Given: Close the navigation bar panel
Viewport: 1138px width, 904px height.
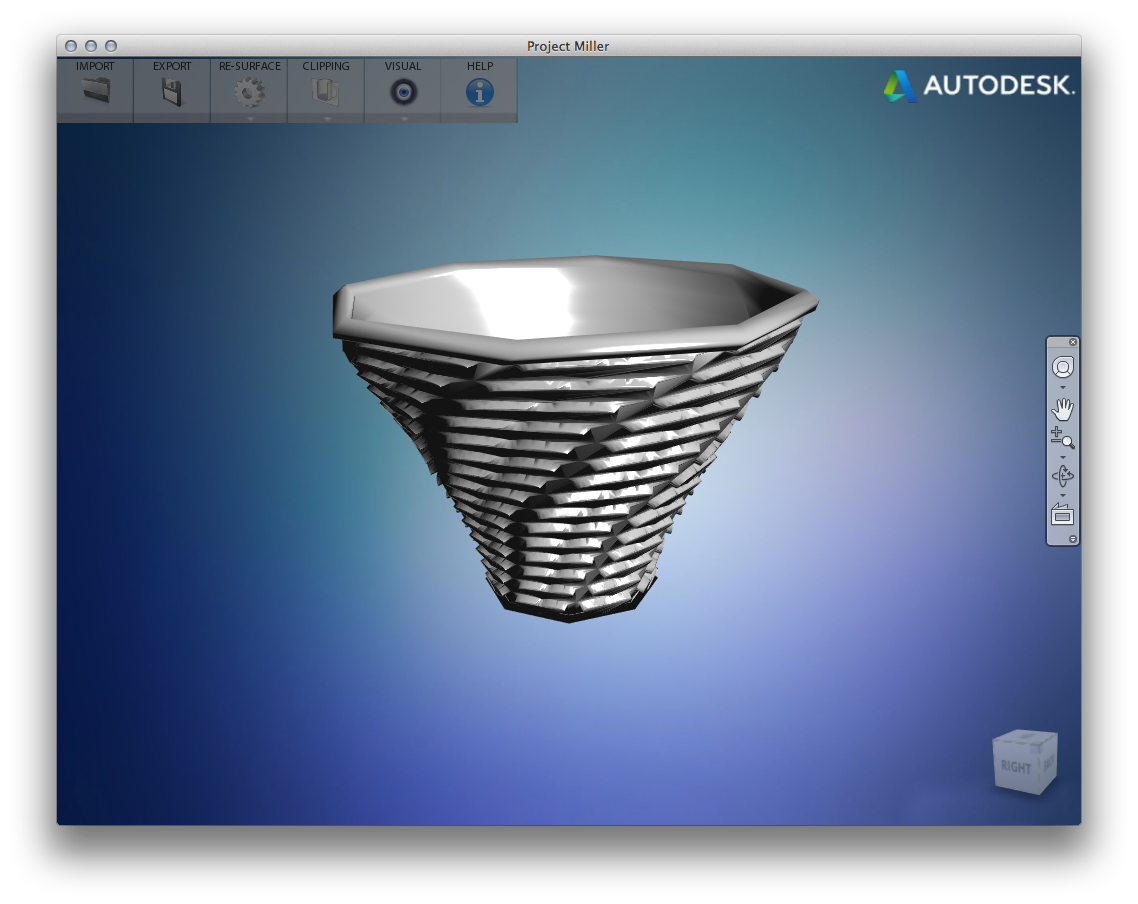Looking at the screenshot, I should pyautogui.click(x=1073, y=342).
